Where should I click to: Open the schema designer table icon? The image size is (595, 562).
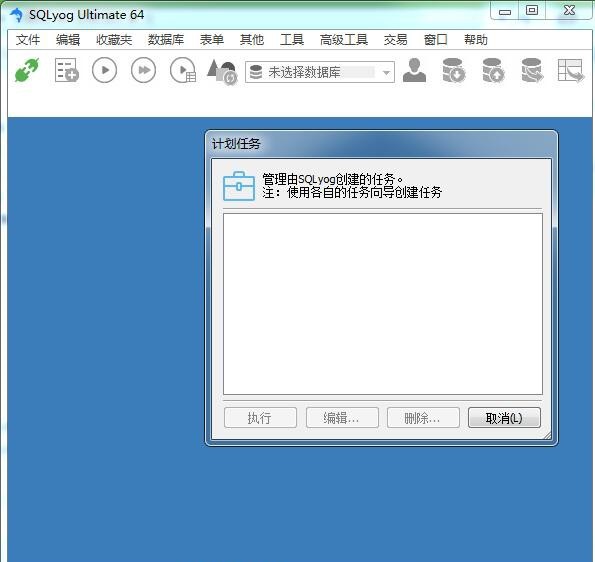pyautogui.click(x=571, y=70)
